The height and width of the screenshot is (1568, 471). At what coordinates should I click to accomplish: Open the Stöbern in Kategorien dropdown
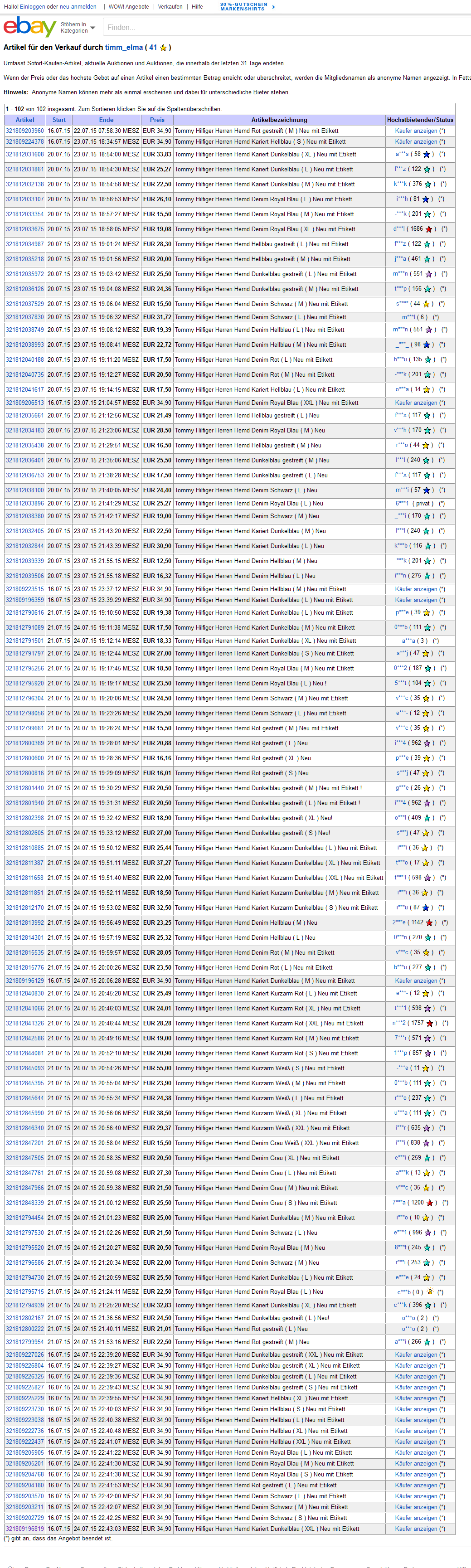(77, 28)
